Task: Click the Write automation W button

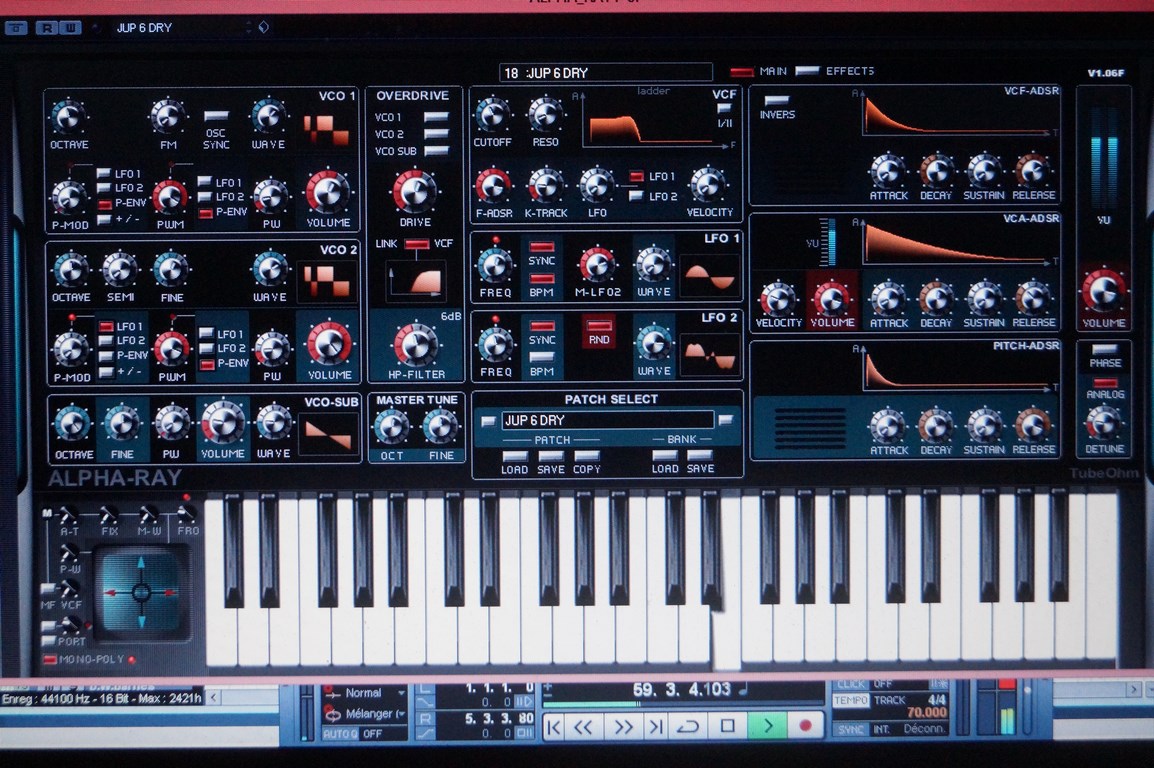Action: click(70, 28)
